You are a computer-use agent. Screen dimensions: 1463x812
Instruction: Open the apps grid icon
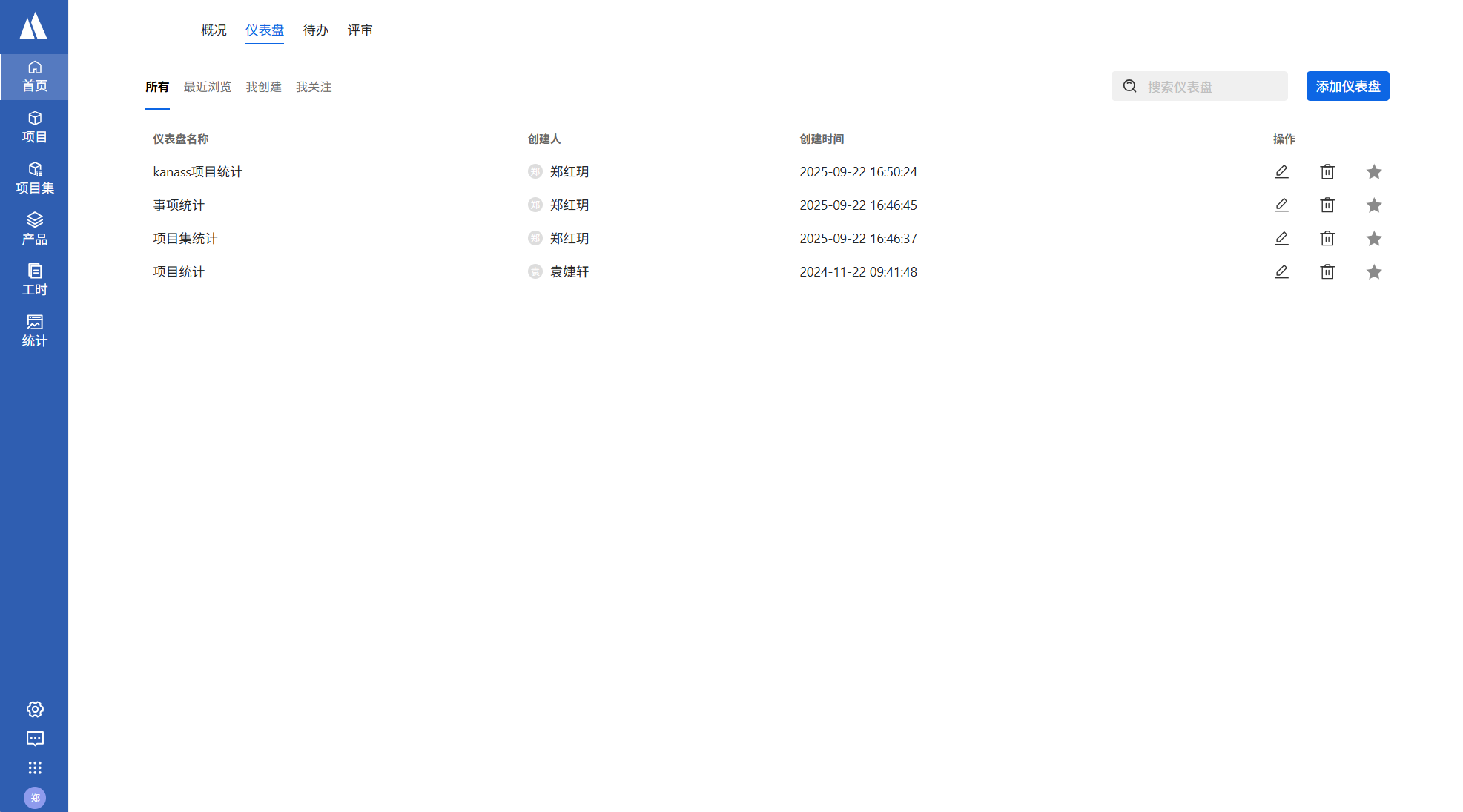click(35, 768)
